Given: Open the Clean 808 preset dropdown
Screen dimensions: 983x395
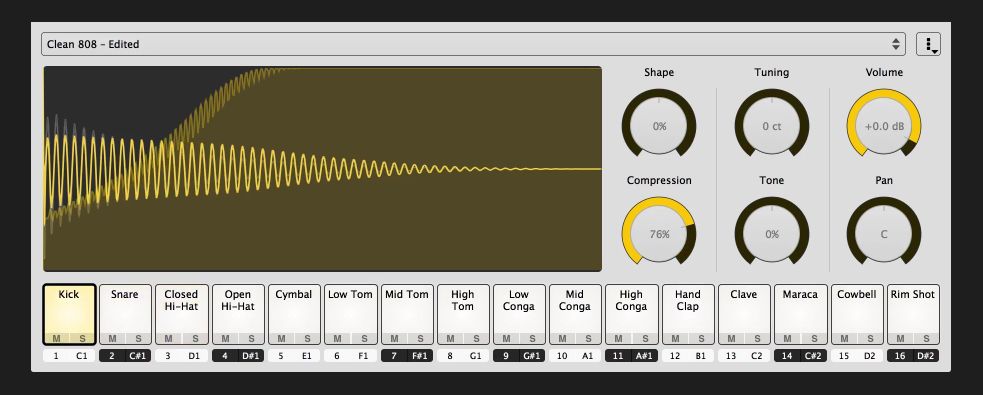Looking at the screenshot, I should coord(473,44).
